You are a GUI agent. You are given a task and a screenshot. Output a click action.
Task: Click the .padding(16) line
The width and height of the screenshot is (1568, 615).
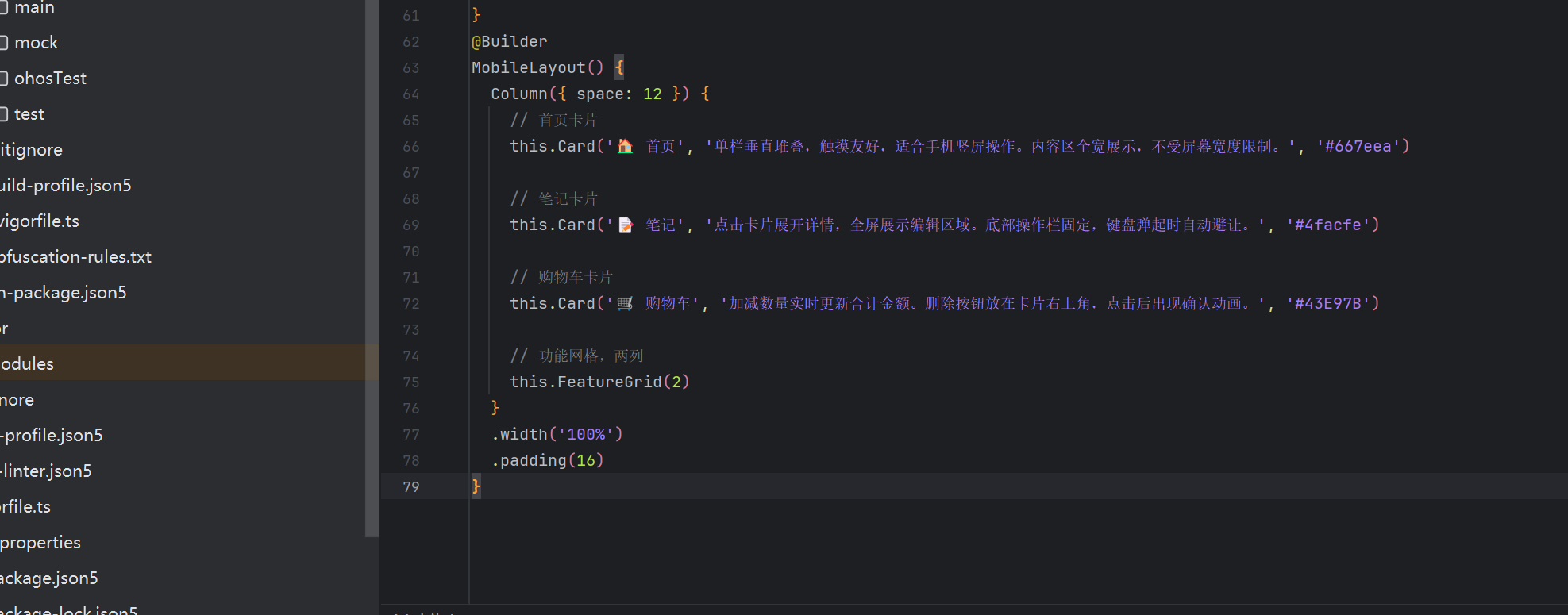click(548, 460)
